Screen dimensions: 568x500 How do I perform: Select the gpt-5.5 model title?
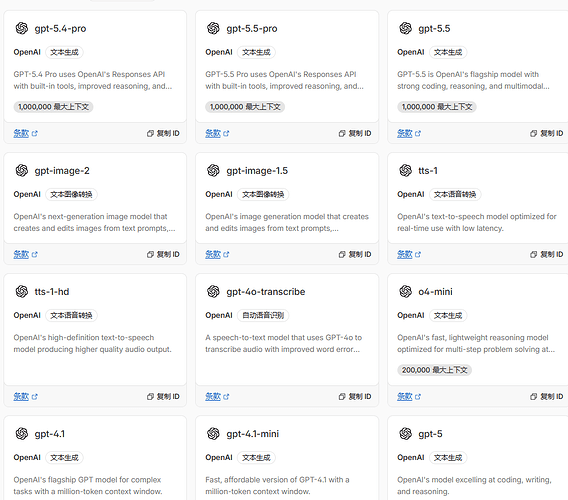(434, 29)
